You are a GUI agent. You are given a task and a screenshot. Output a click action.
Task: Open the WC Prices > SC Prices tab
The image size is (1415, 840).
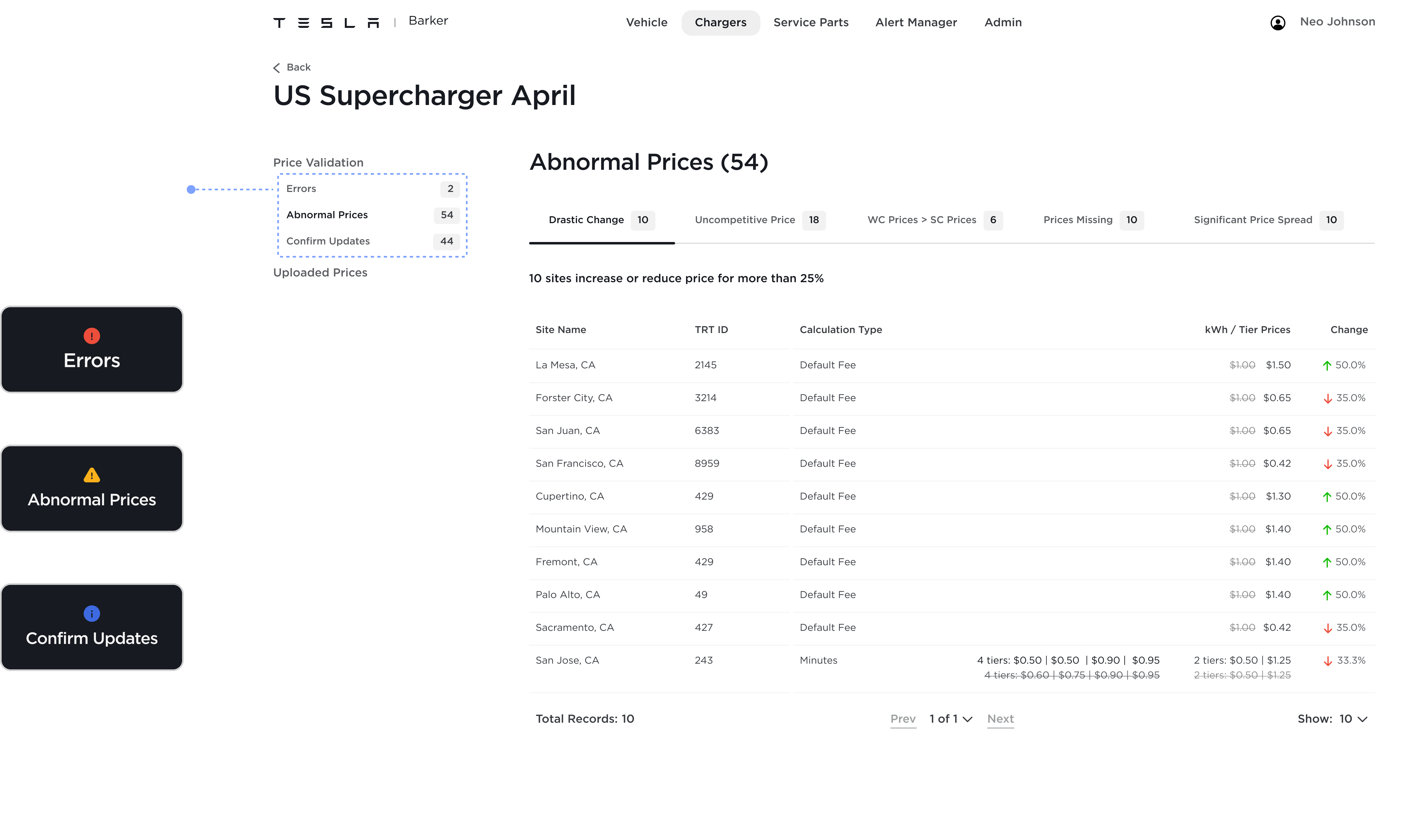[935, 220]
